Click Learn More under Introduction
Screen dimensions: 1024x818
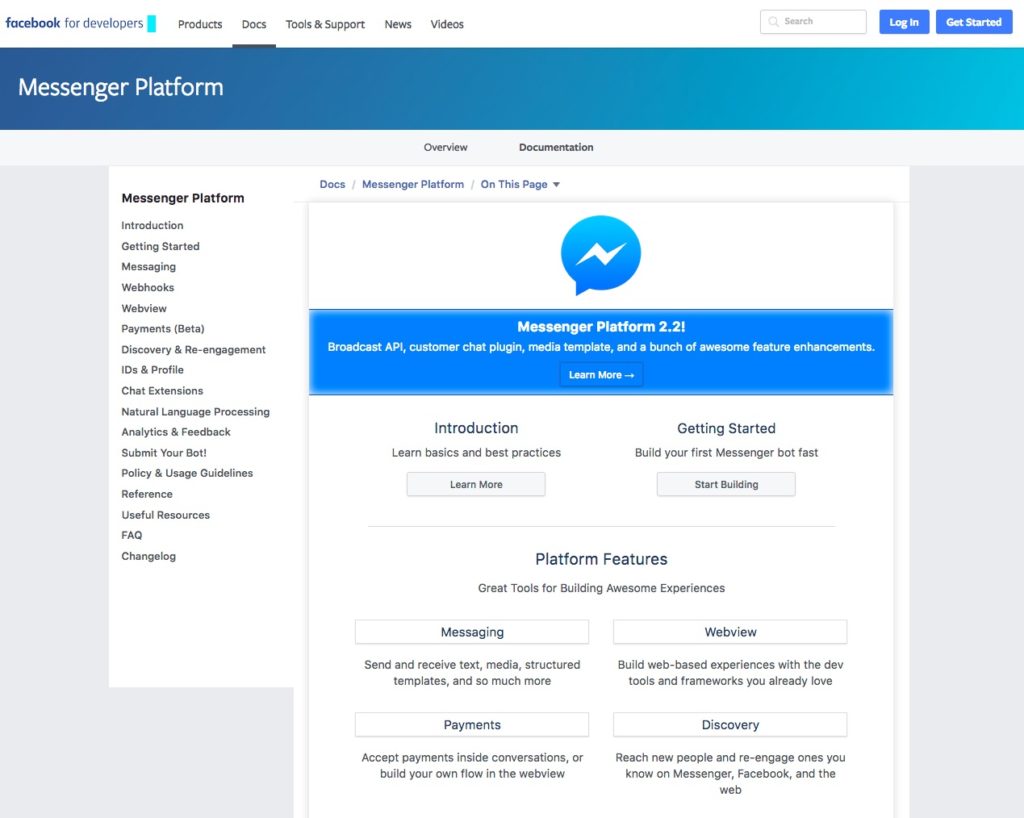[476, 485]
